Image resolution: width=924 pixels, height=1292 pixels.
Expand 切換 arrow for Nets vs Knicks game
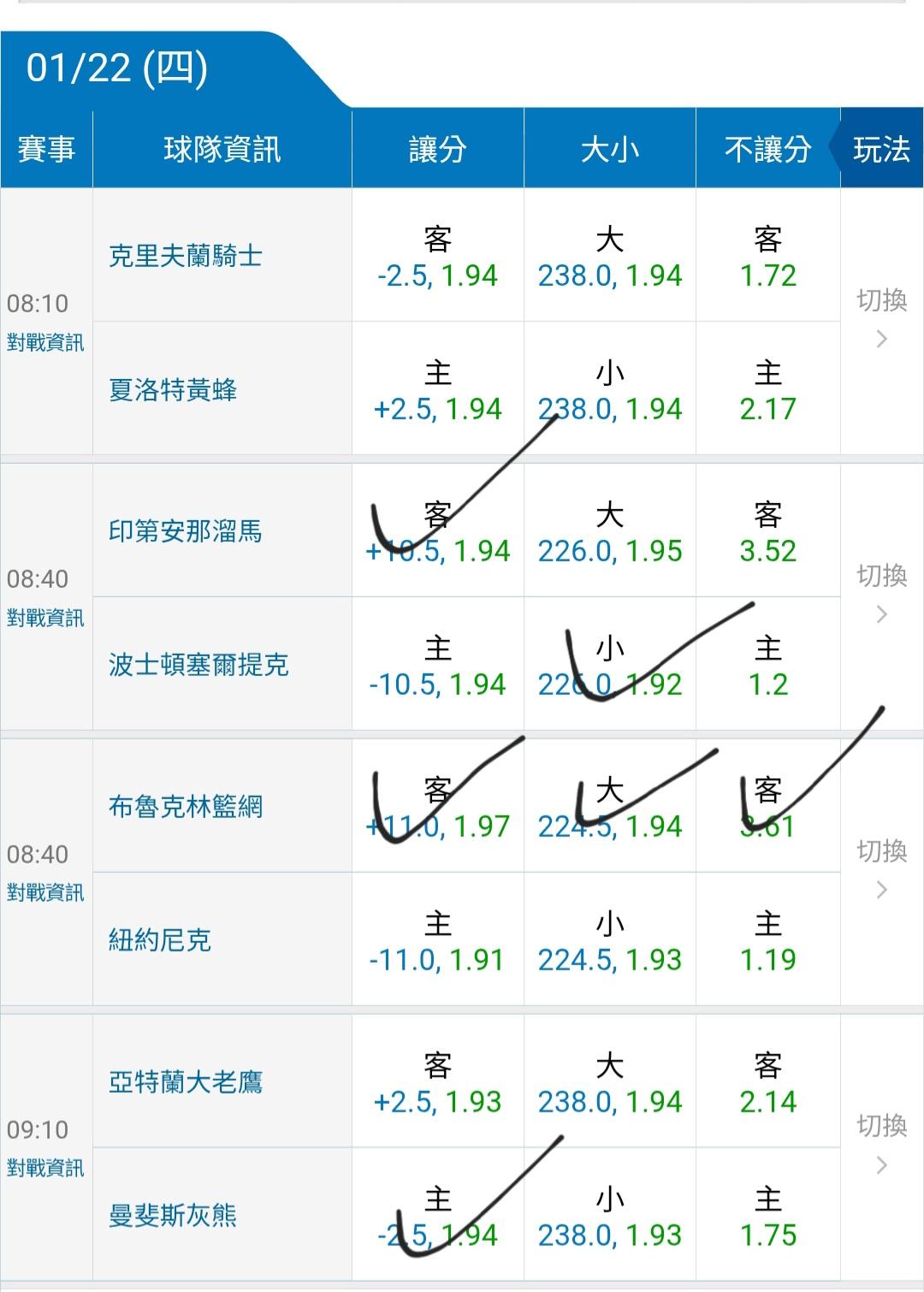click(x=882, y=872)
